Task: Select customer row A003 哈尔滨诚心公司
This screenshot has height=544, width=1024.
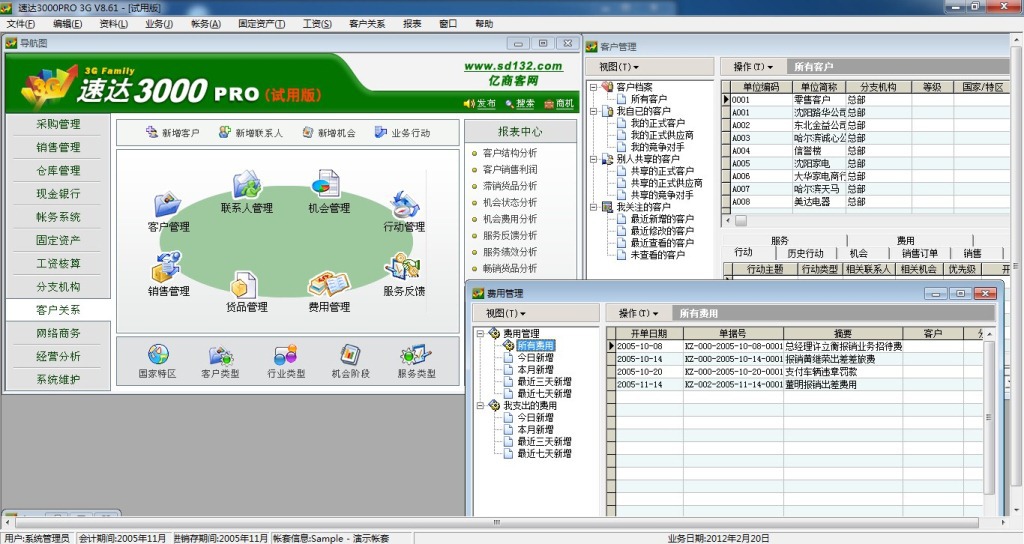Action: (865, 138)
